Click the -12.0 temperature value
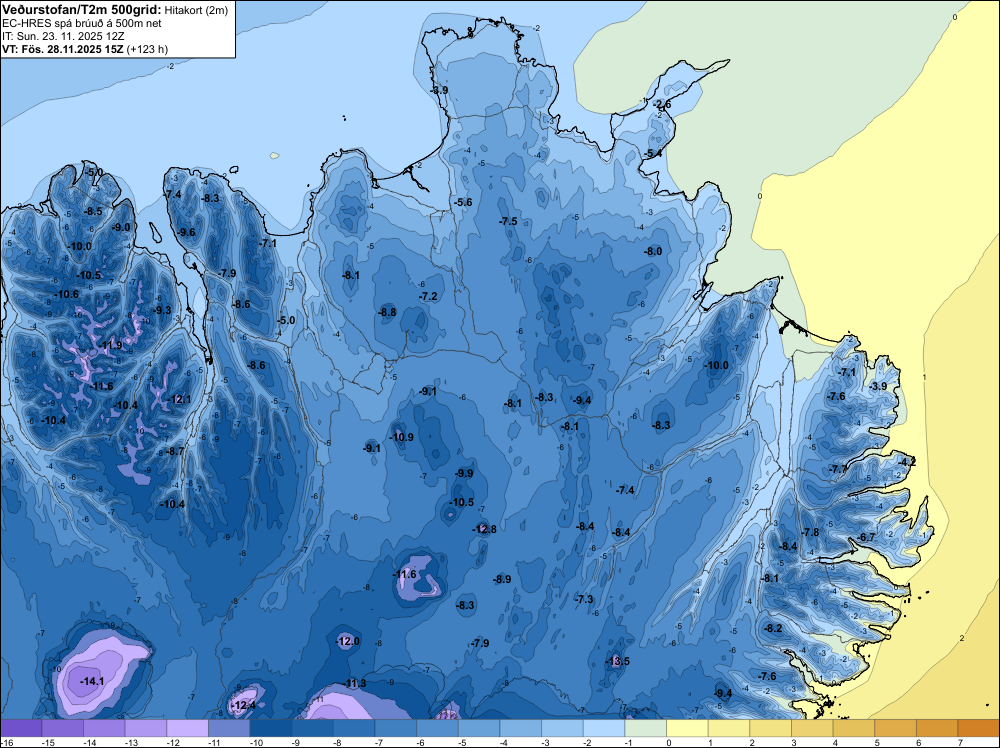Viewport: 1000px width, 748px height. pos(348,641)
